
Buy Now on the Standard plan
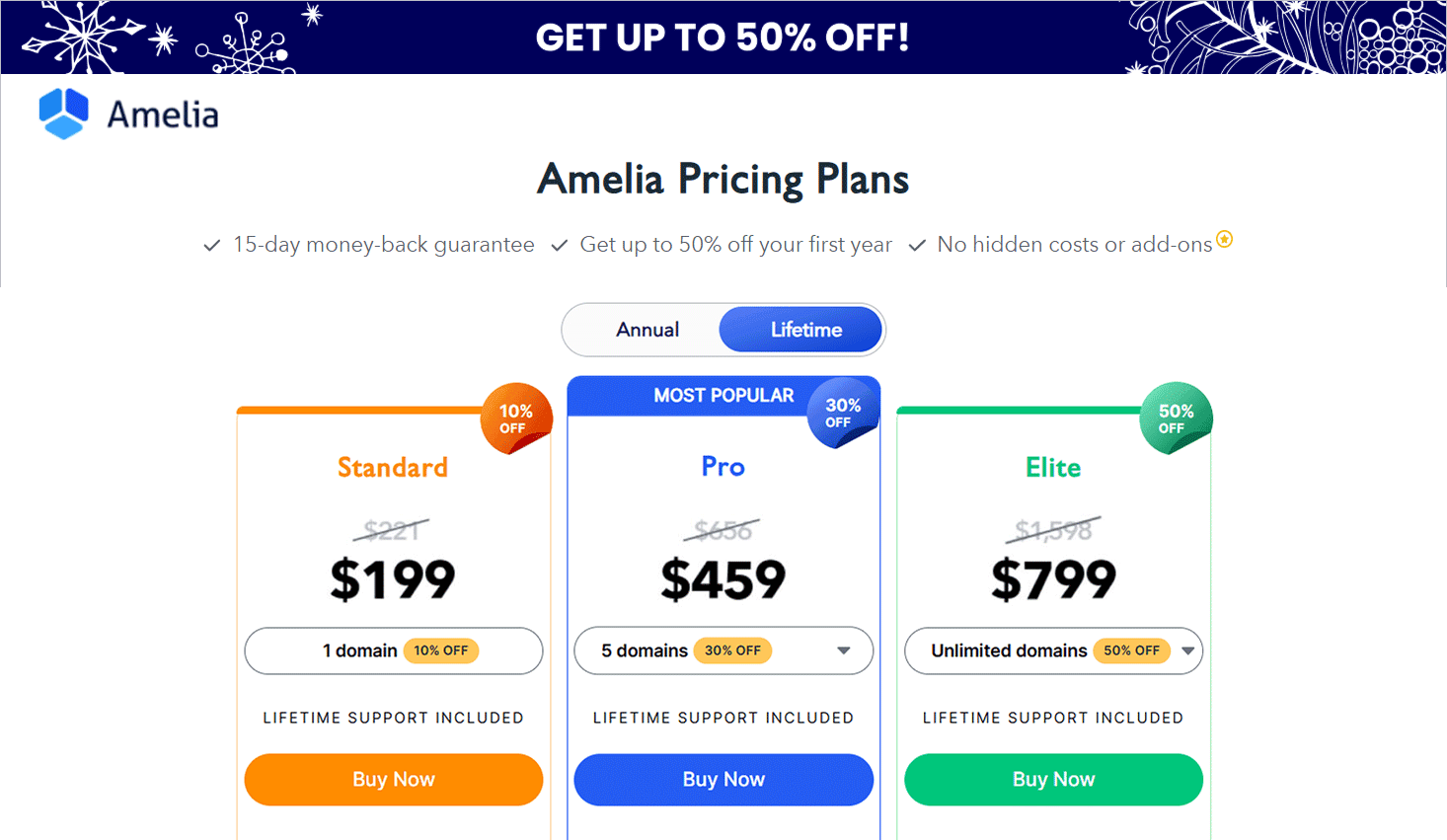pyautogui.click(x=393, y=779)
